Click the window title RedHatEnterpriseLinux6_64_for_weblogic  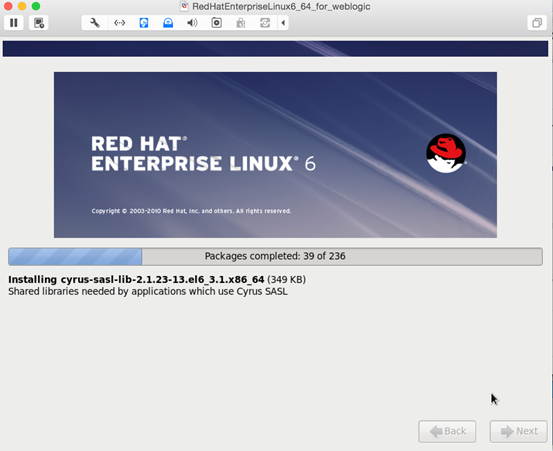click(x=281, y=6)
